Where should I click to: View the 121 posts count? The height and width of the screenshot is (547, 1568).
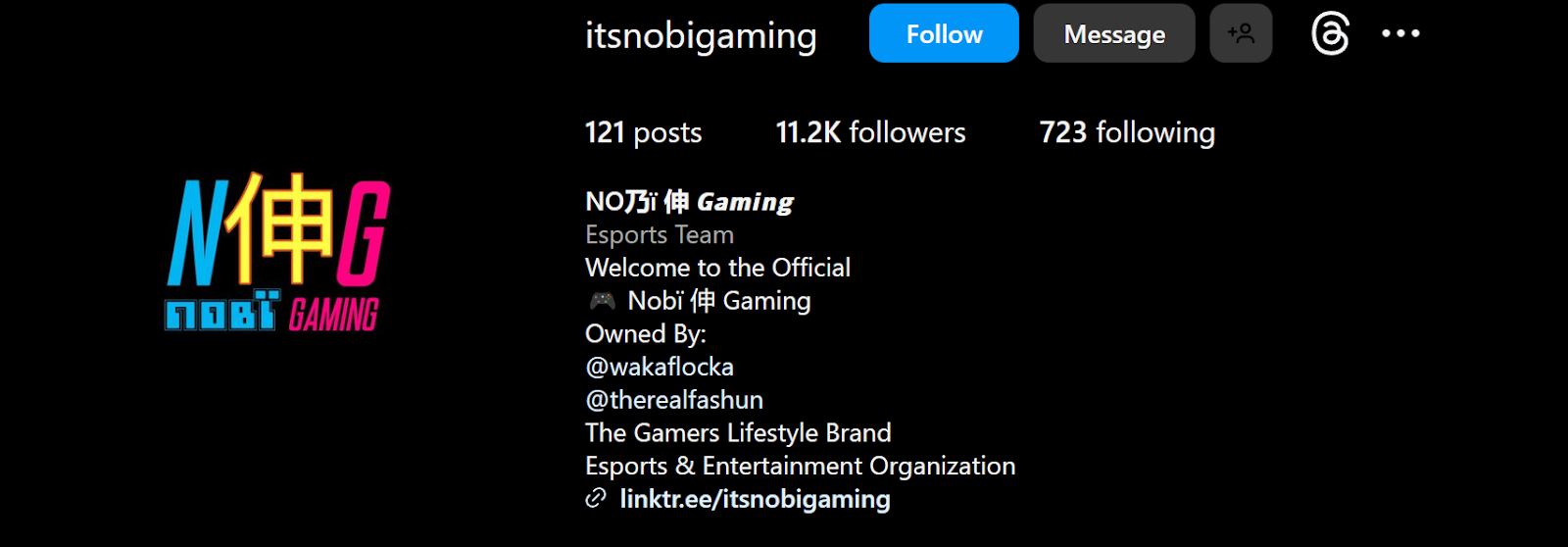pos(643,132)
